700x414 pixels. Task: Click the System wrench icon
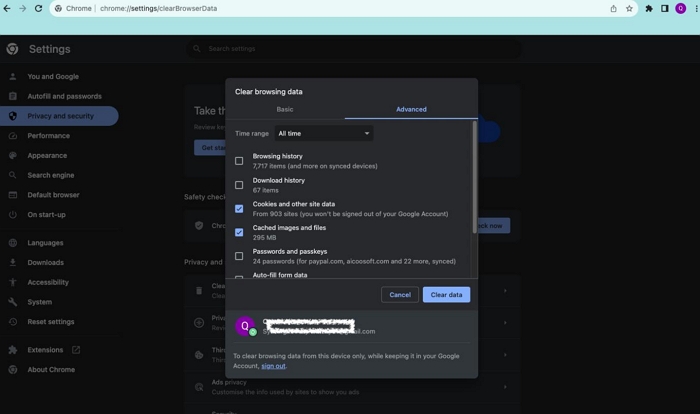[x=13, y=302]
